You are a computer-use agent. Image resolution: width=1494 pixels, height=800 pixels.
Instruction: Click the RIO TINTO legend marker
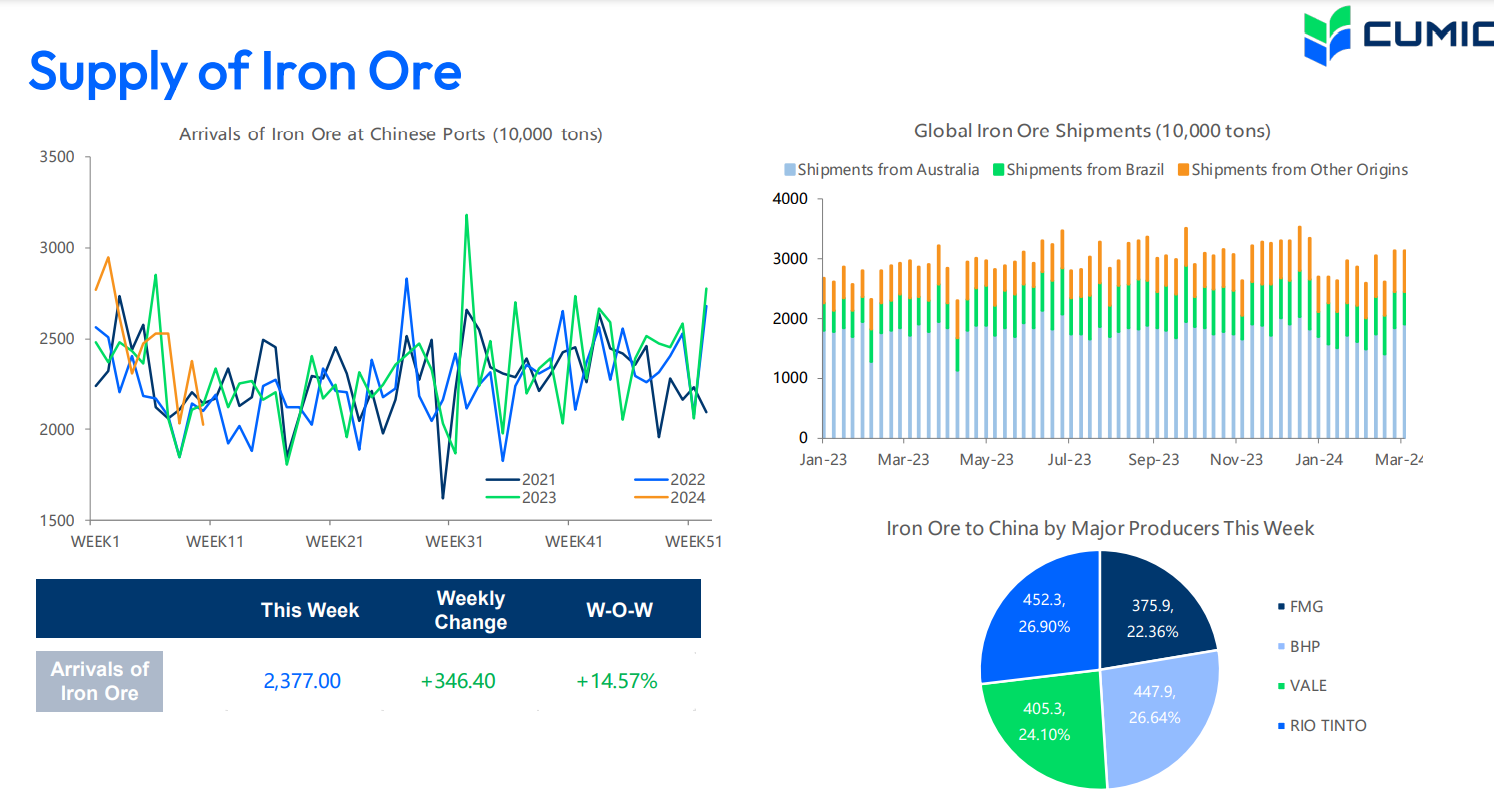click(1282, 726)
